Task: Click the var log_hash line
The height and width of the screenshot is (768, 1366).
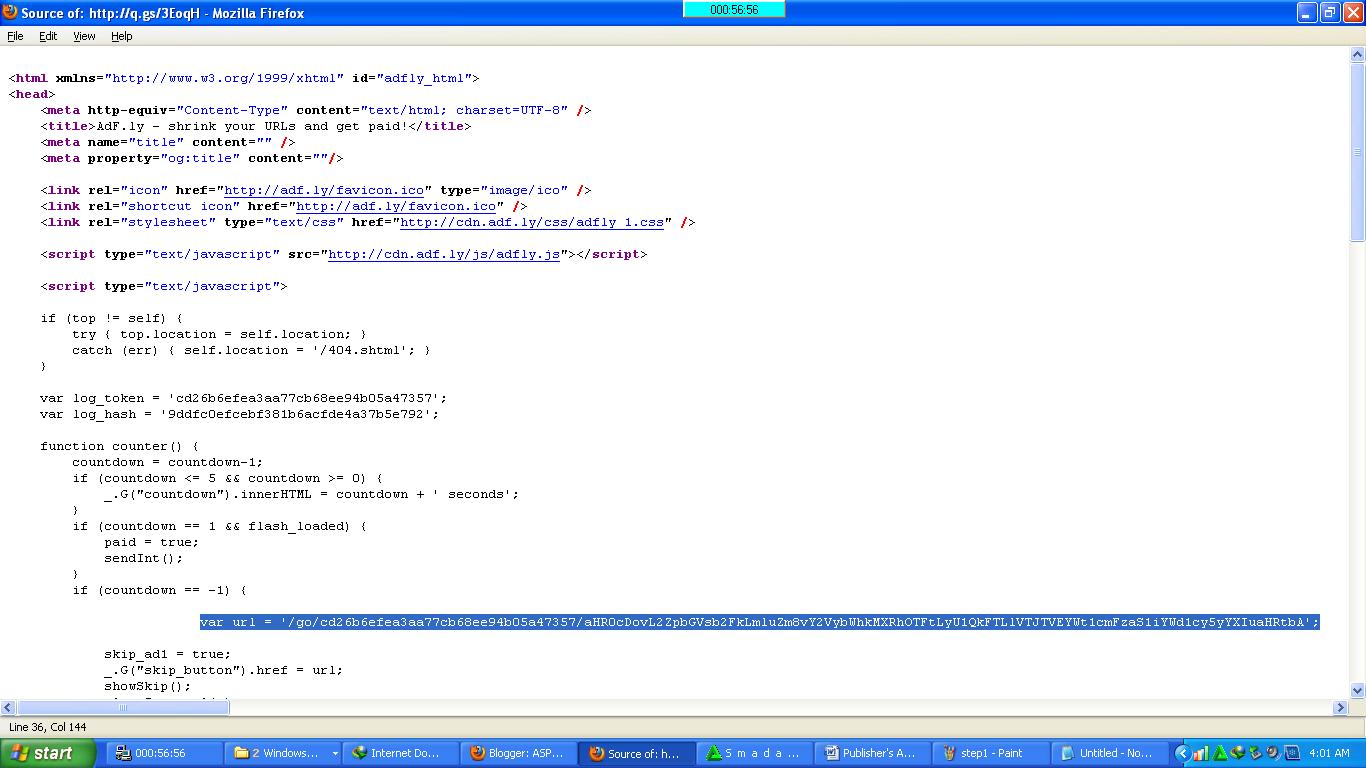Action: tap(240, 414)
